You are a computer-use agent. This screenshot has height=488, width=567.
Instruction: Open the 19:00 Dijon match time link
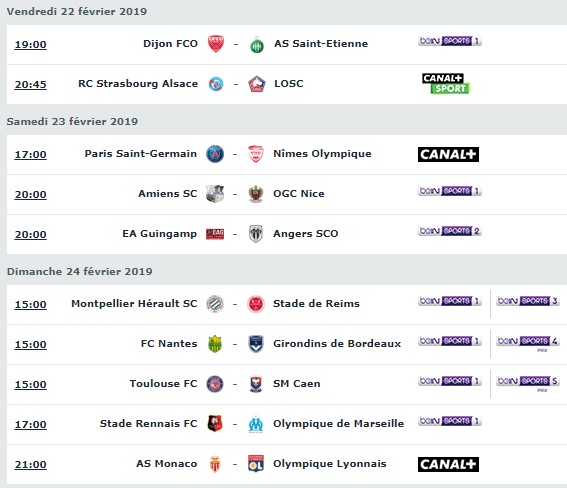point(30,44)
